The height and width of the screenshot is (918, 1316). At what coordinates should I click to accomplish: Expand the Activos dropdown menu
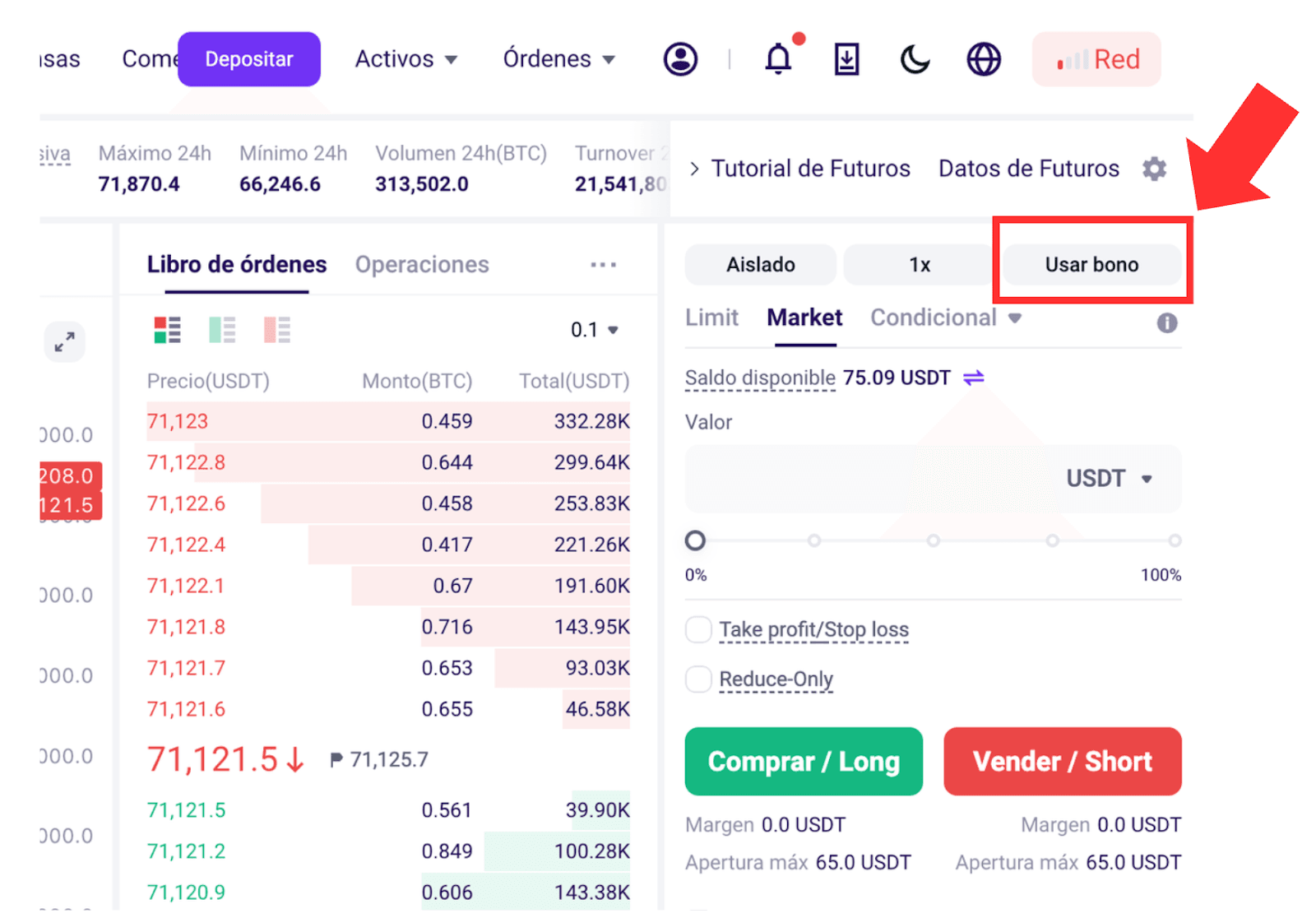tap(406, 59)
